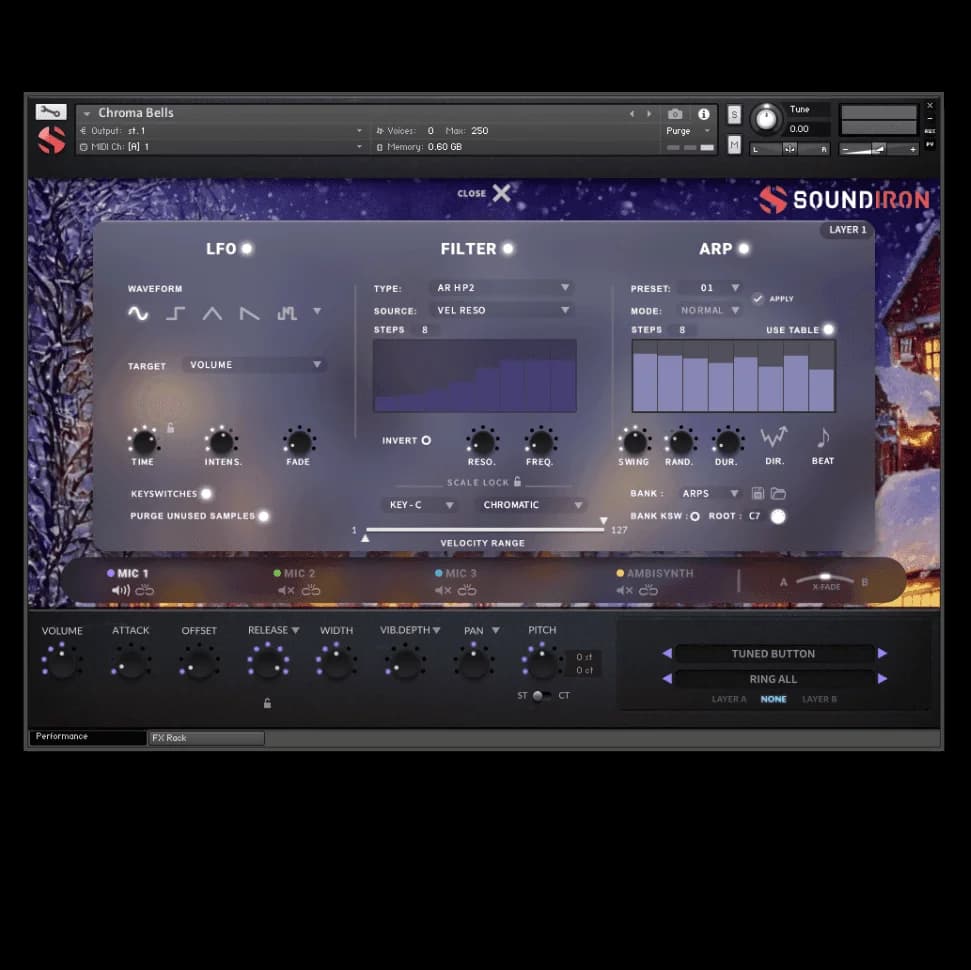Enable the KEYSWITCHES toggle
This screenshot has width=971, height=970.
pos(206,493)
